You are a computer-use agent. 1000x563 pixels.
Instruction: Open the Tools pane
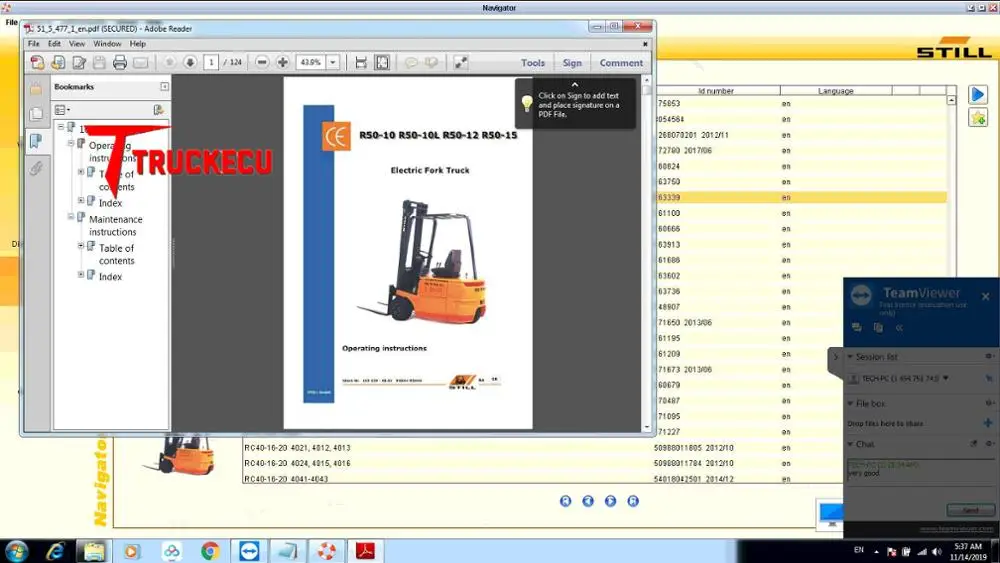[533, 63]
